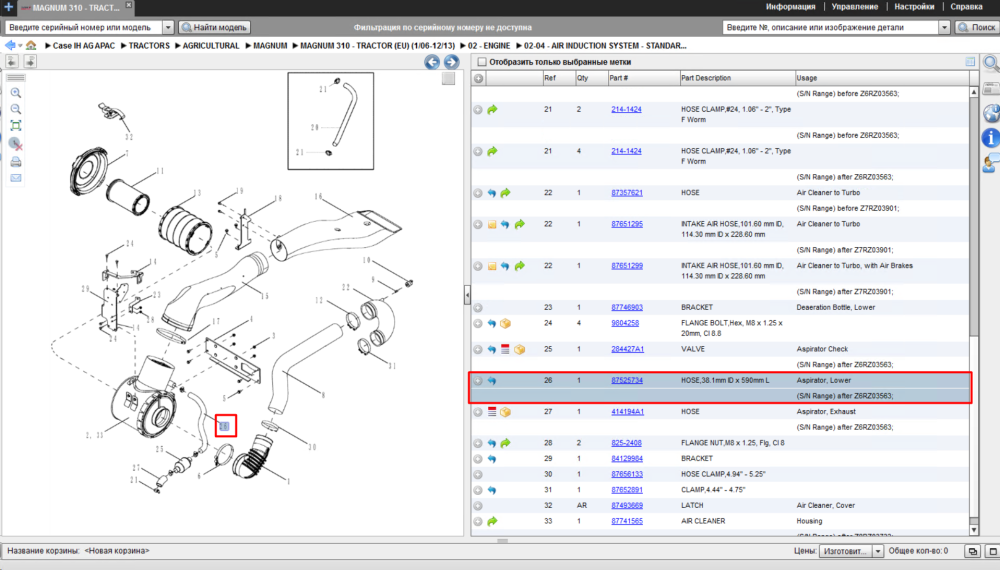This screenshot has height=570, width=1000.
Task: Open the blue info sidebar icon
Action: [x=990, y=137]
